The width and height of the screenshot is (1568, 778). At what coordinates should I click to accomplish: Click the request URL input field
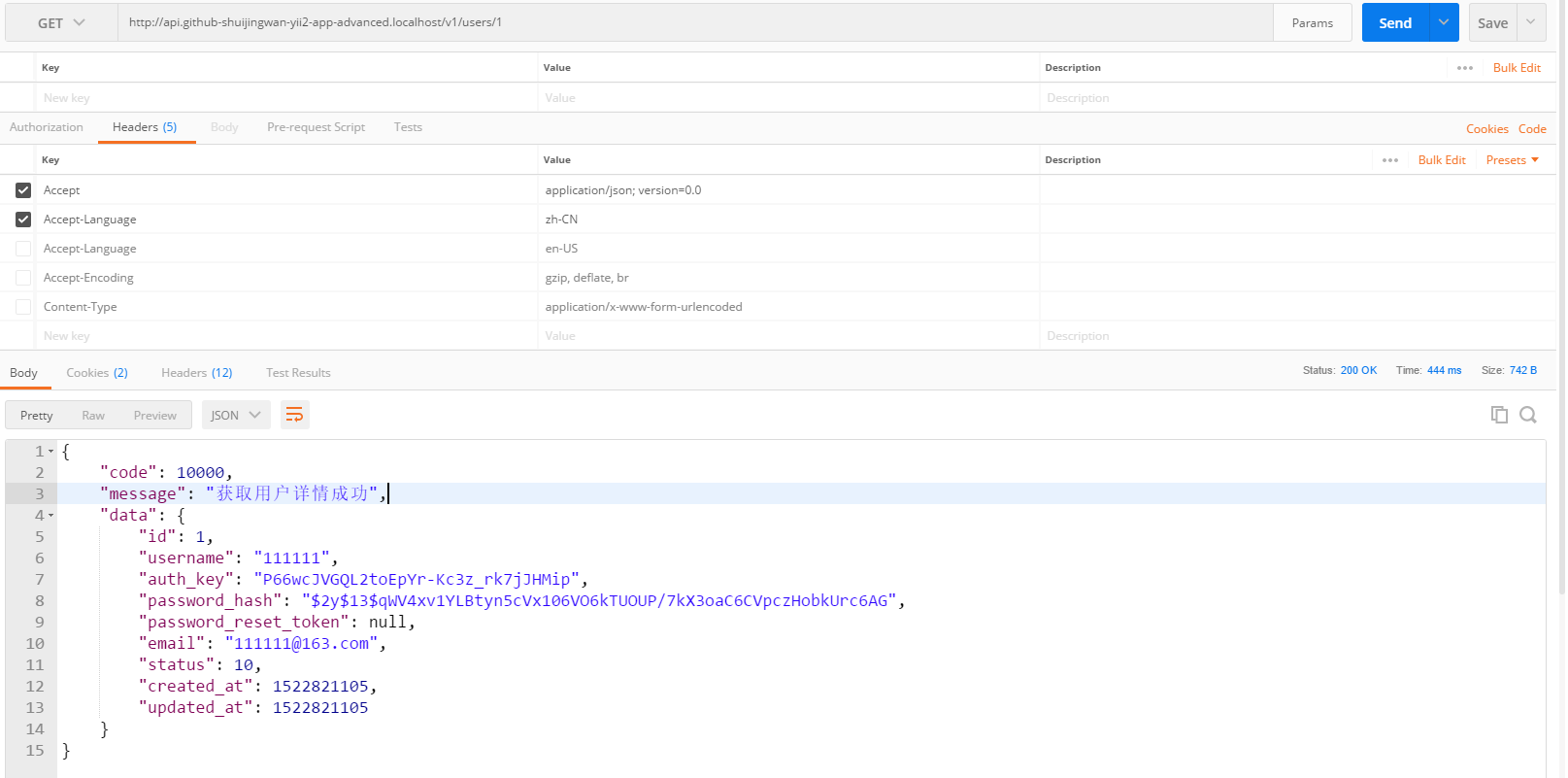694,22
